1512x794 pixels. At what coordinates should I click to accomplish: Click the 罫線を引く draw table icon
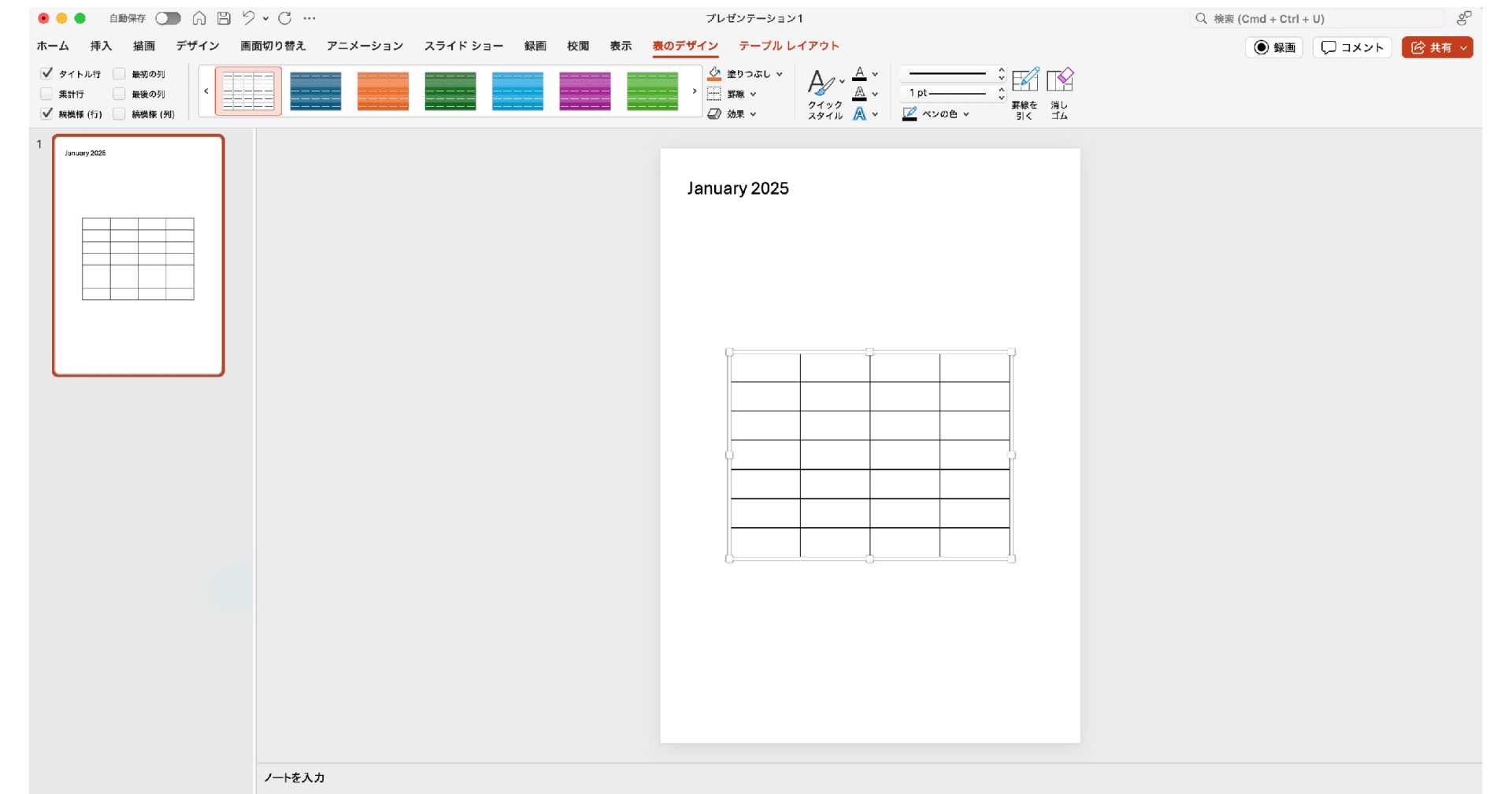click(x=1025, y=81)
